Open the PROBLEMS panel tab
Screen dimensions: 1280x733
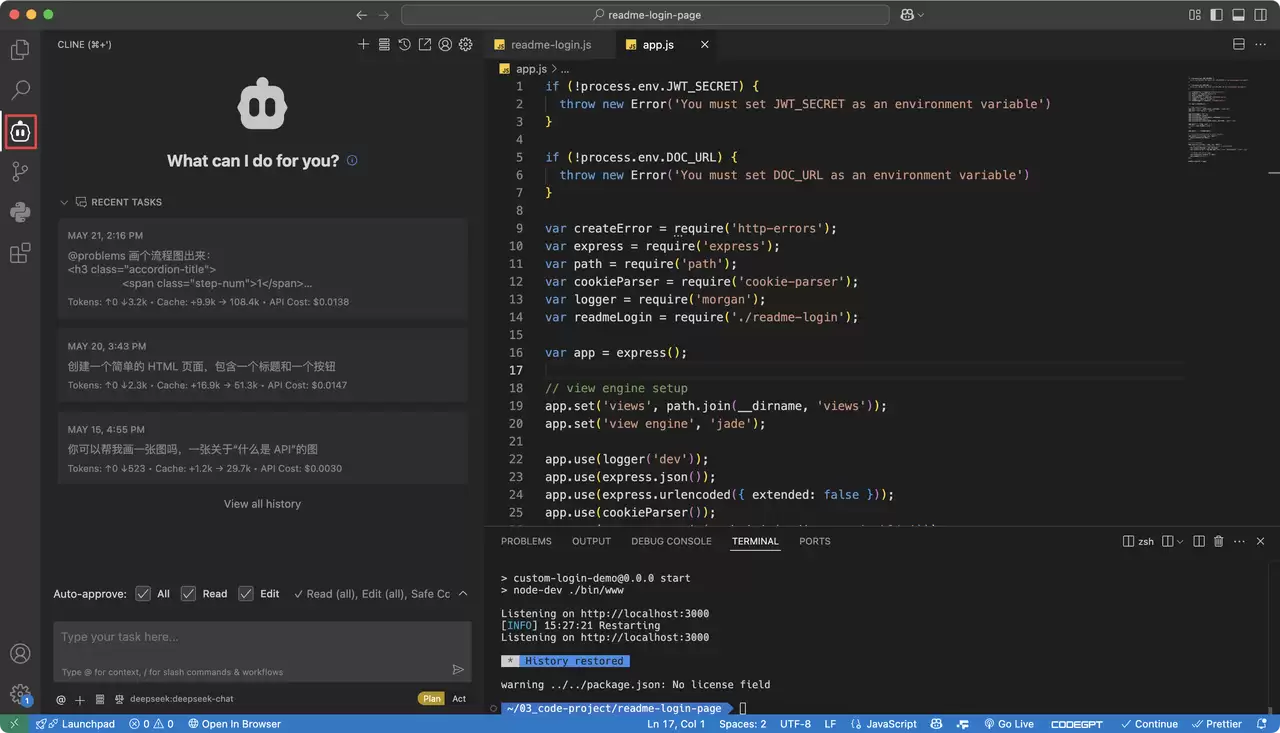[526, 541]
